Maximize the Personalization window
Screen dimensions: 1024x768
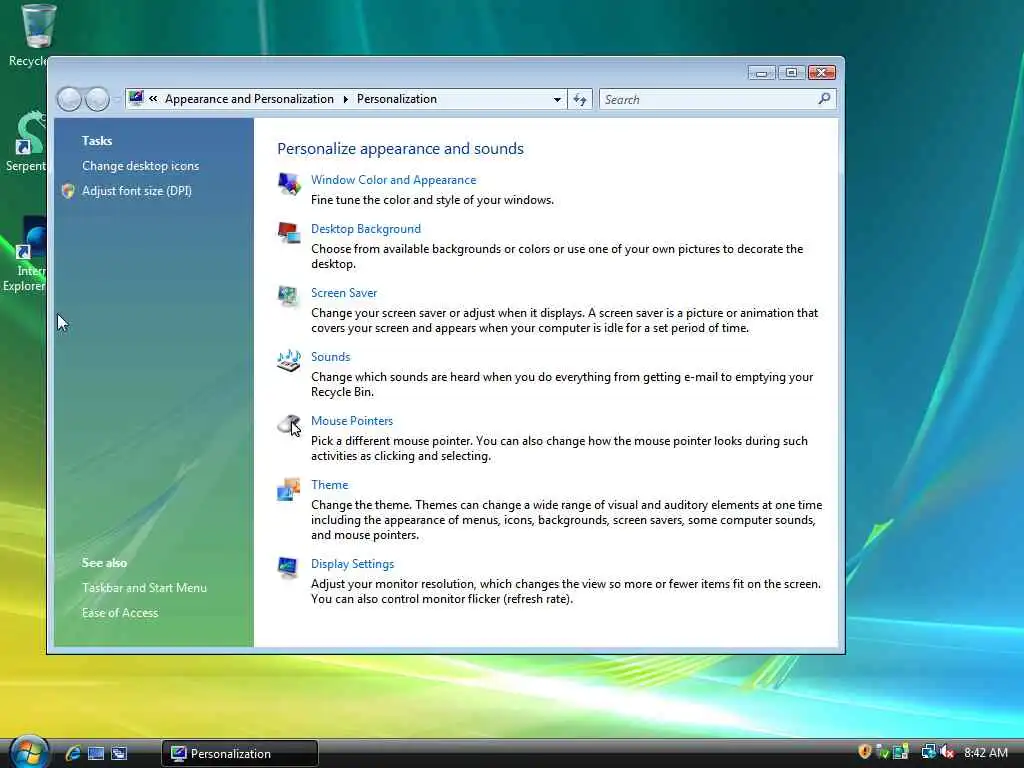(791, 72)
